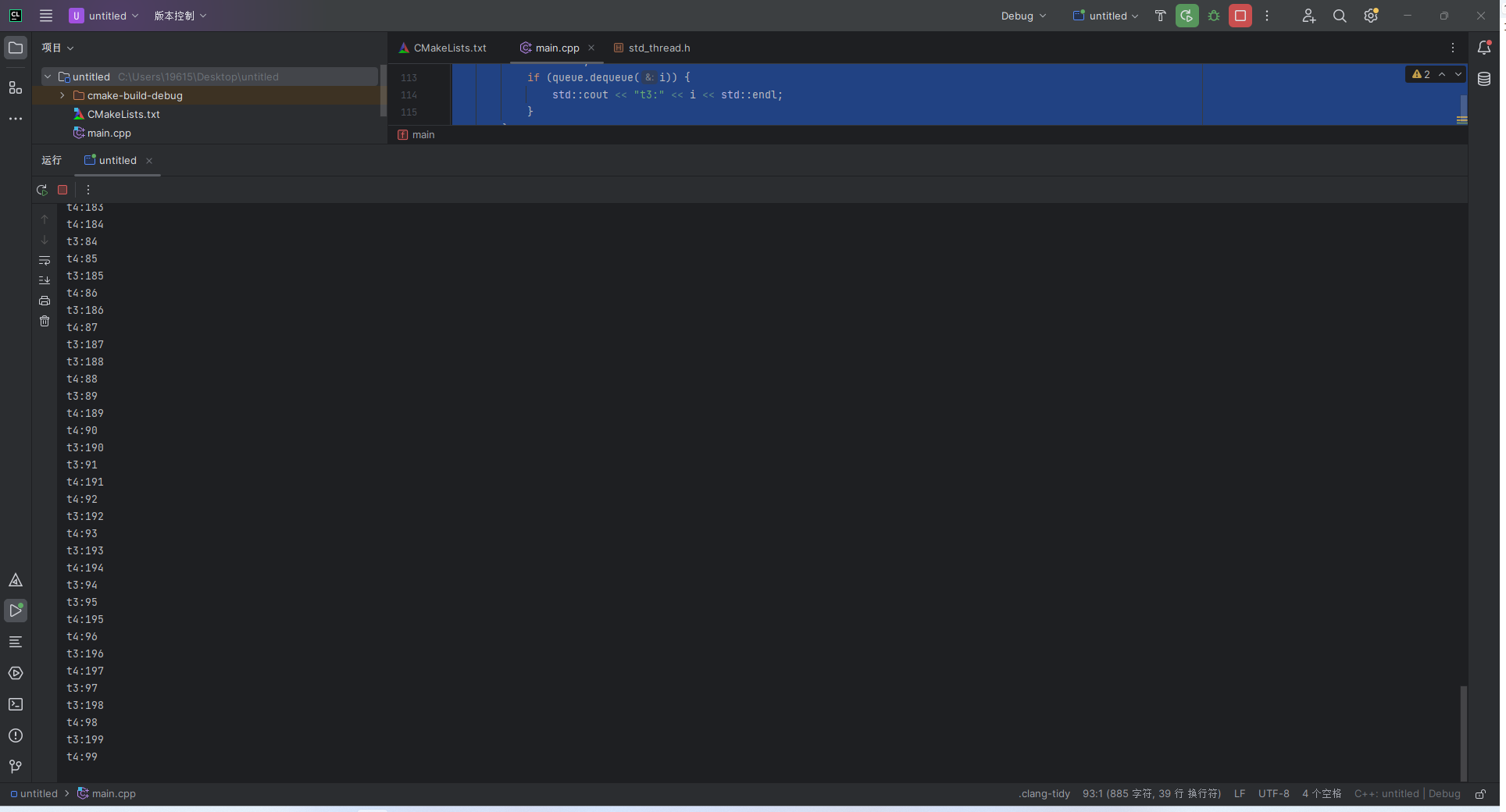
Task: Open C++: untitled | Debug context switcher
Action: (x=1408, y=793)
